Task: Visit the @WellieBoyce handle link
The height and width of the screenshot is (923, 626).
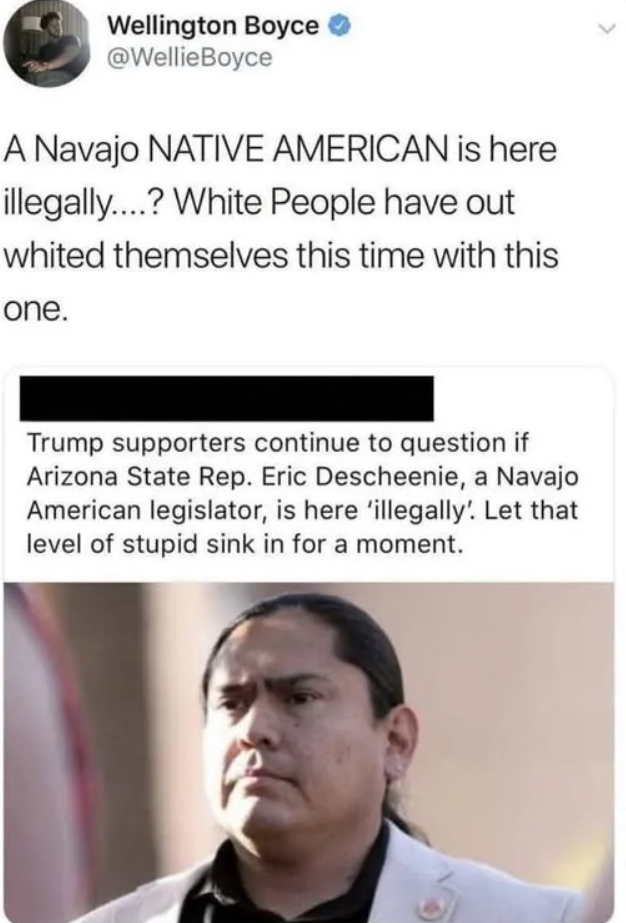Action: 190,57
